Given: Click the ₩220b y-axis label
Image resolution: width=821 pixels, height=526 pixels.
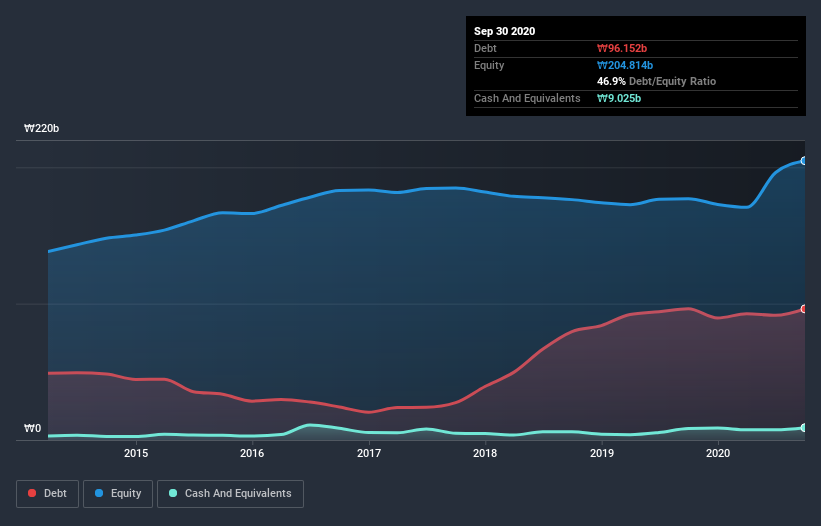Looking at the screenshot, I should 41,128.
